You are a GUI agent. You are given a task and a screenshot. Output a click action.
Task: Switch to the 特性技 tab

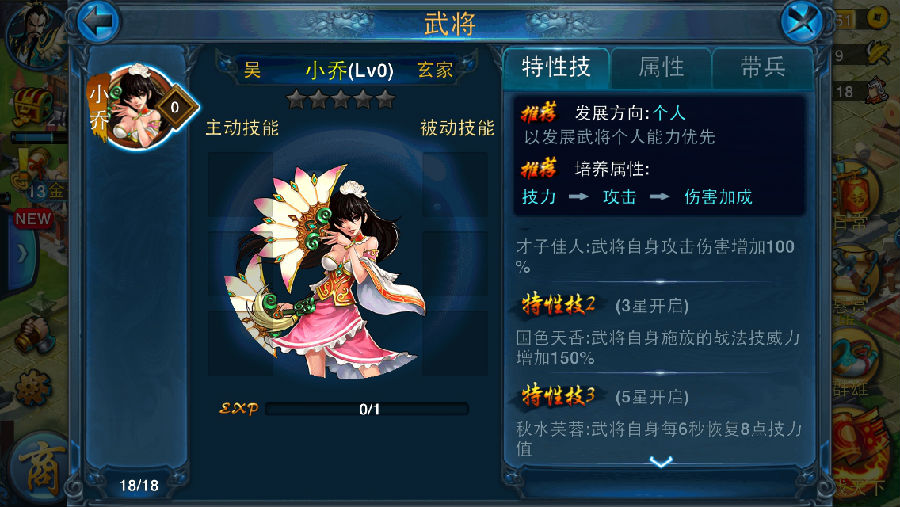coord(556,68)
